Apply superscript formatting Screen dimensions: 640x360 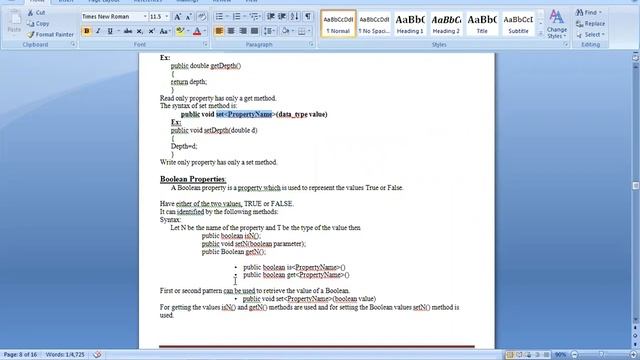click(x=151, y=31)
